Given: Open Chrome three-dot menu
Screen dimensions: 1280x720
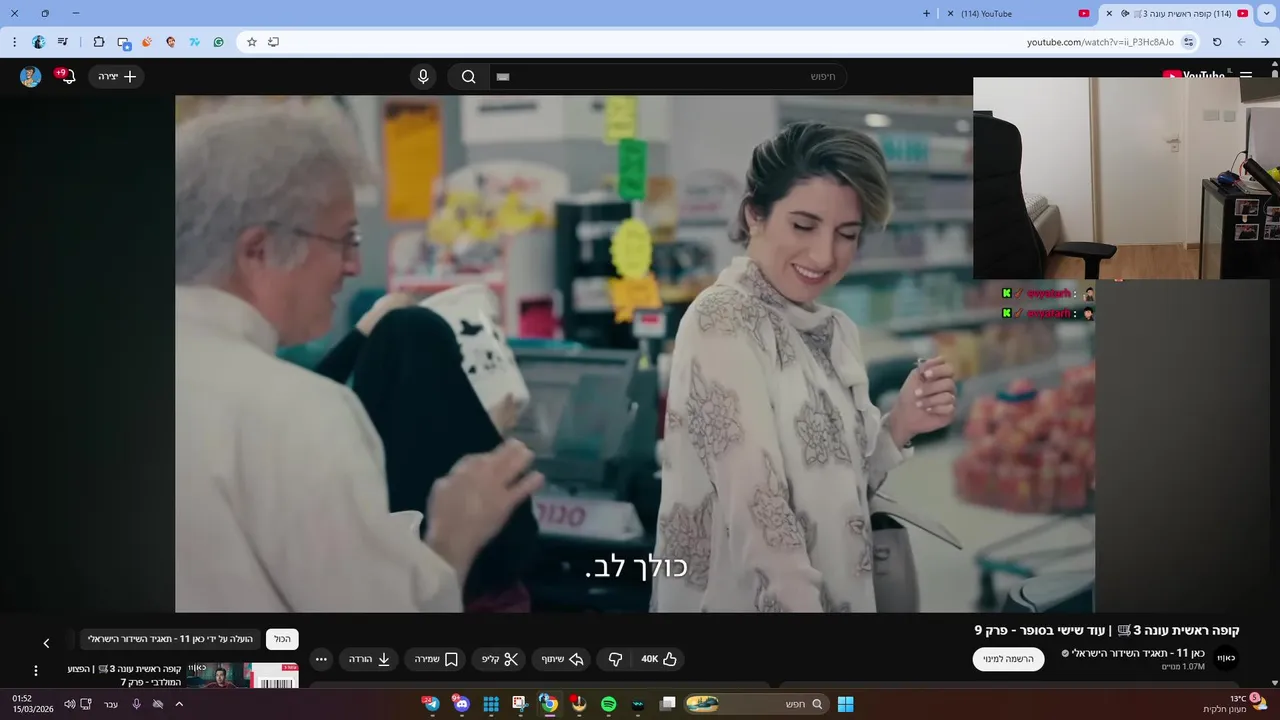Looking at the screenshot, I should coord(14,42).
